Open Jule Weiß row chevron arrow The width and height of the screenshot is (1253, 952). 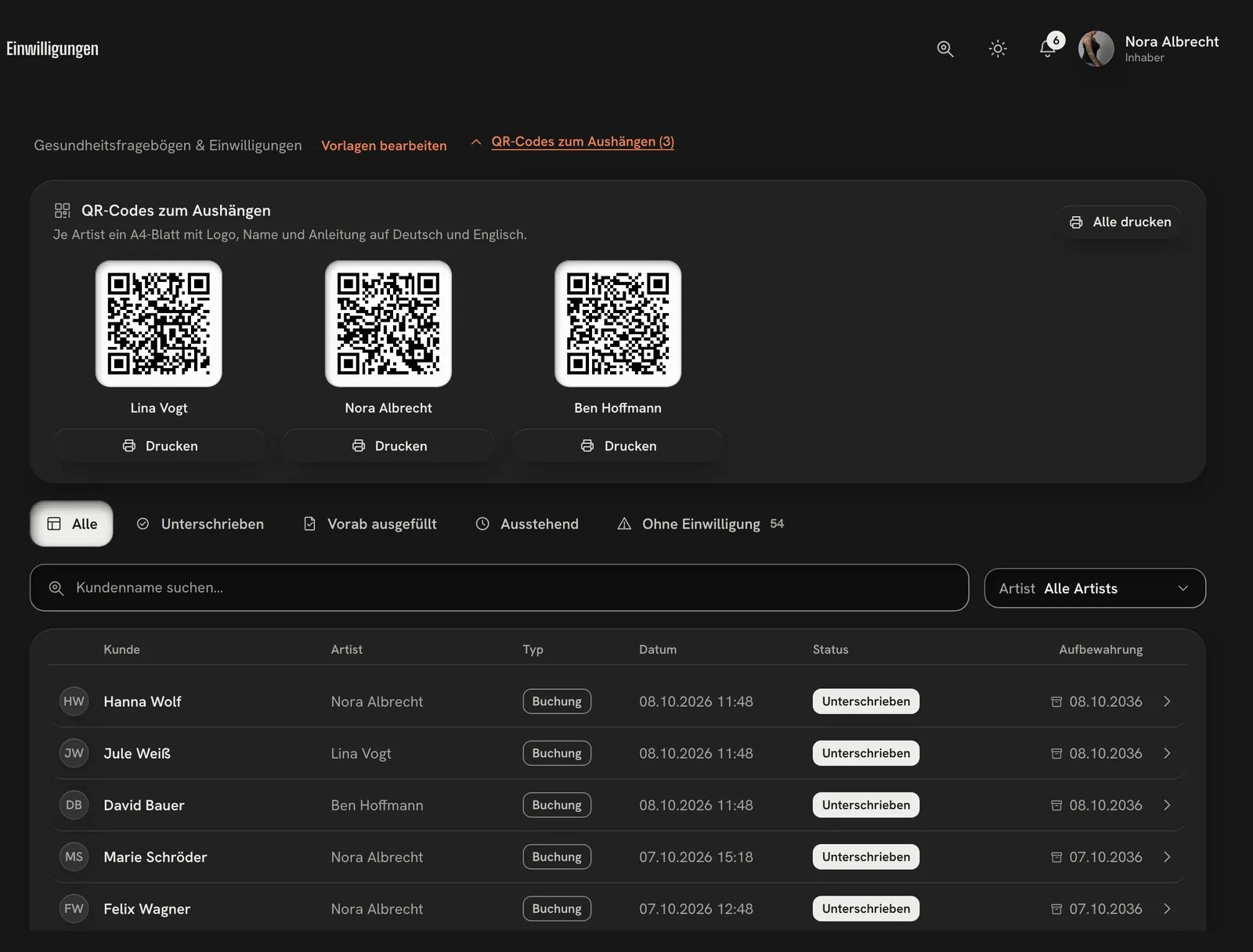[x=1167, y=753]
